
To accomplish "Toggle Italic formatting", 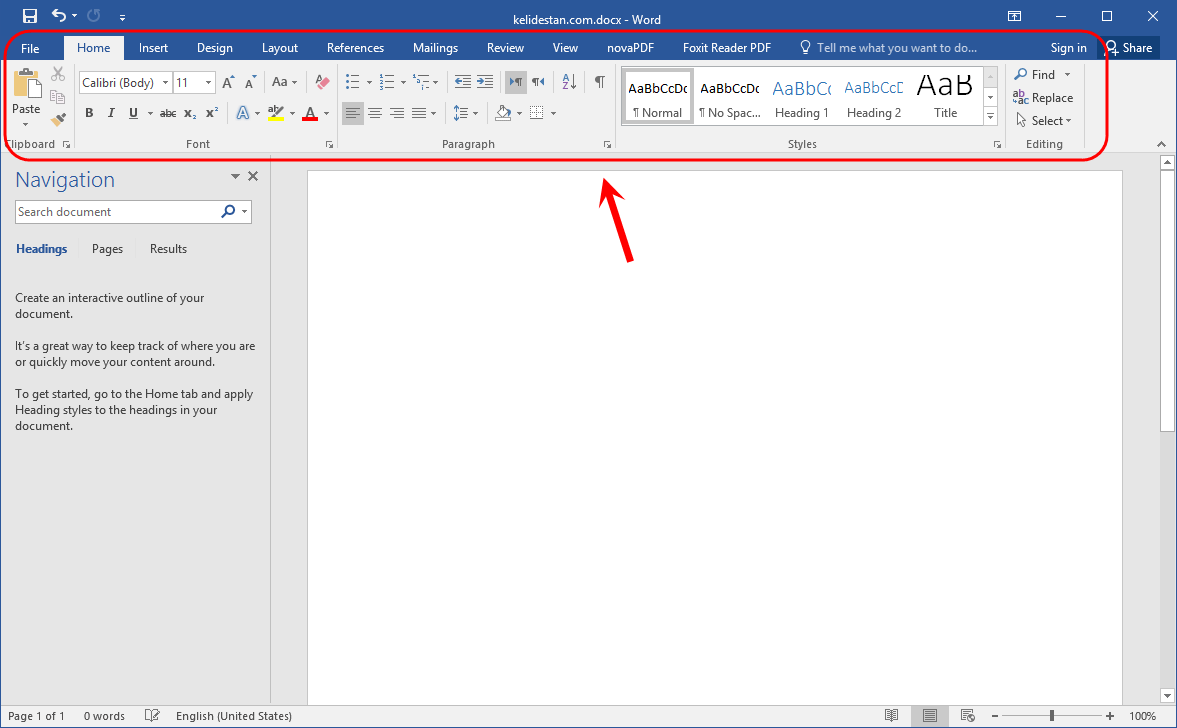I will tap(111, 113).
